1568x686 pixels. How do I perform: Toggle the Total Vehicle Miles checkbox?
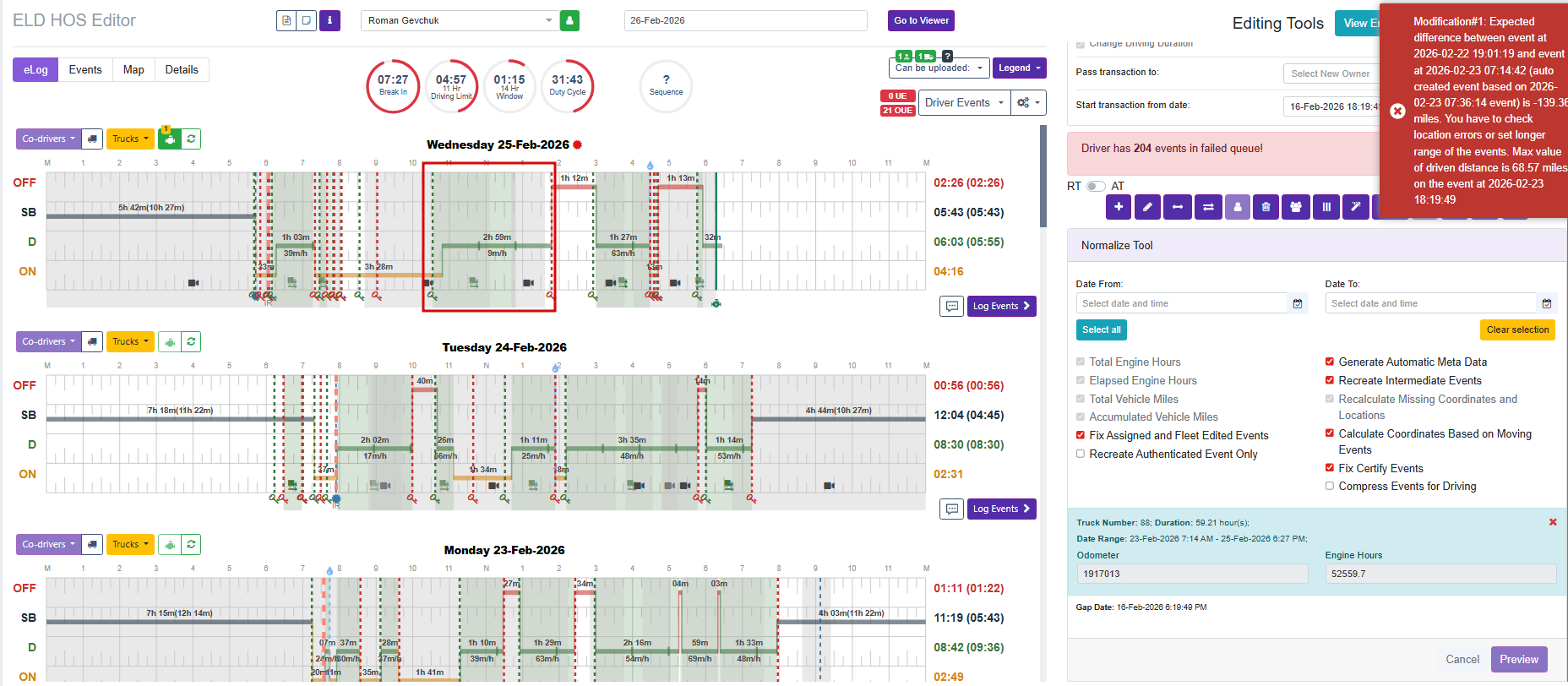(1081, 399)
